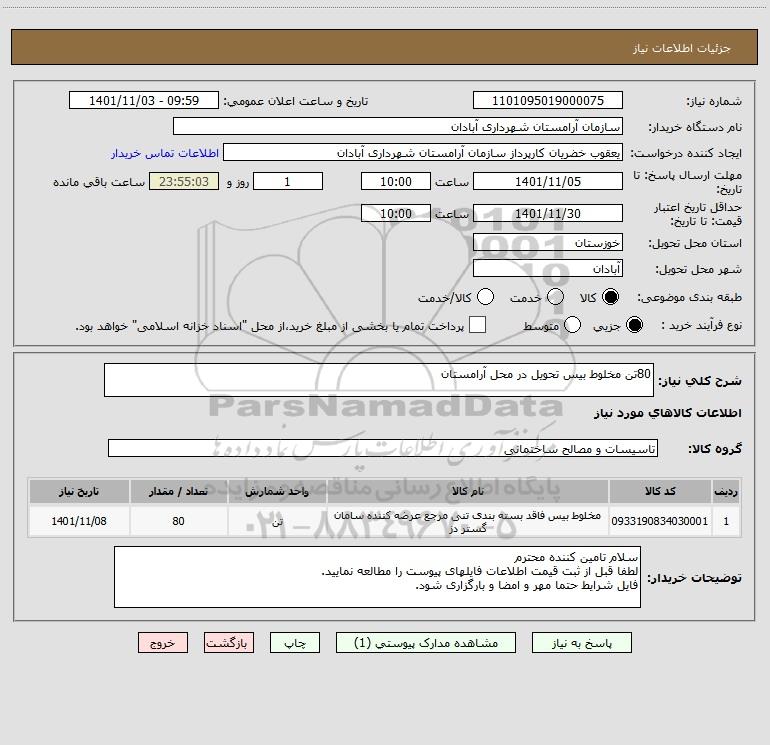Click the announcement date field 1401/11/03 - 09:59

(x=144, y=101)
